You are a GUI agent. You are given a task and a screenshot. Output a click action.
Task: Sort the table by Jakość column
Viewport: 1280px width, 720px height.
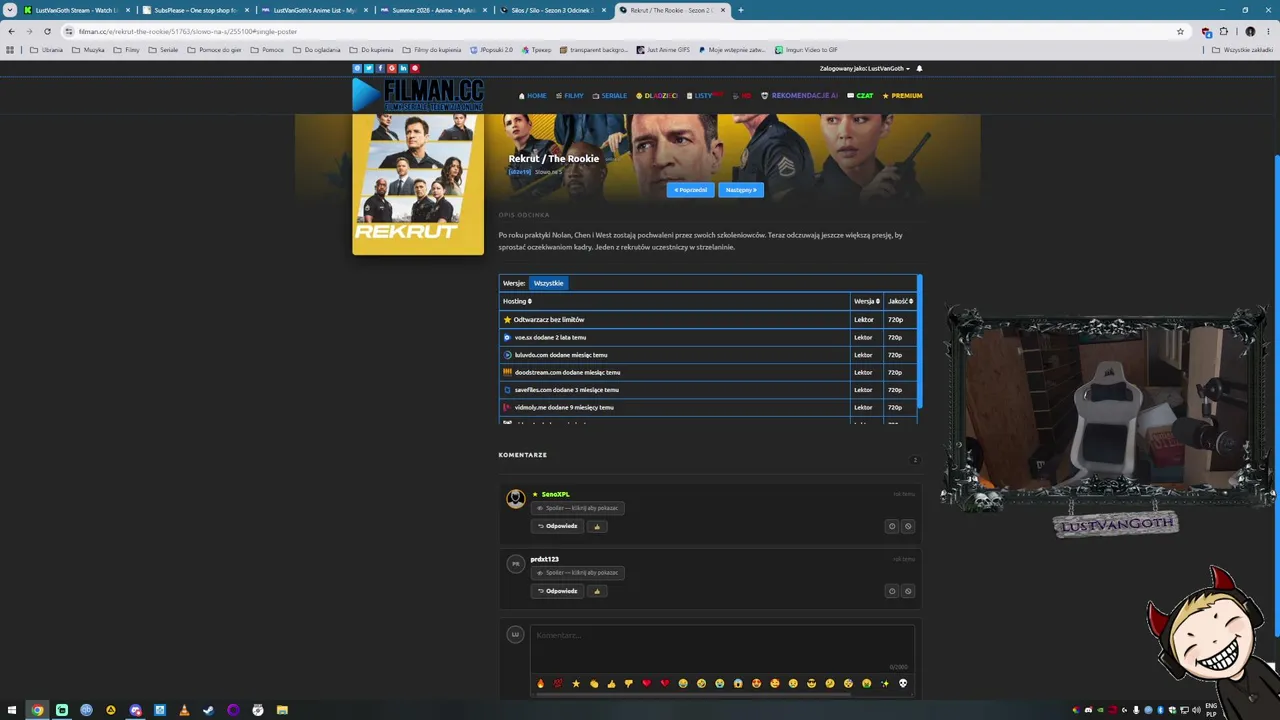click(x=900, y=301)
